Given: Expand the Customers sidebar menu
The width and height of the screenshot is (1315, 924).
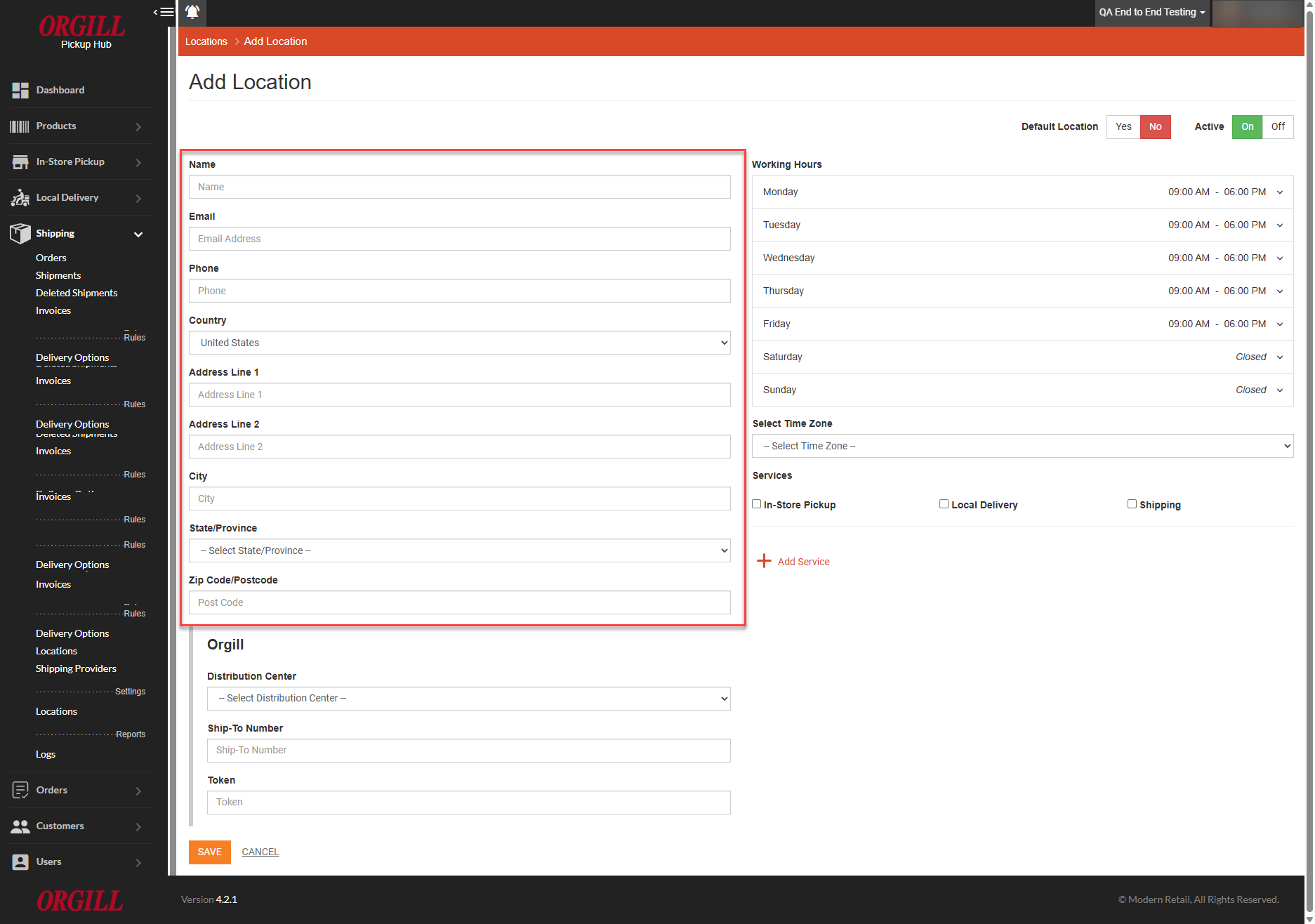Looking at the screenshot, I should pos(138,827).
